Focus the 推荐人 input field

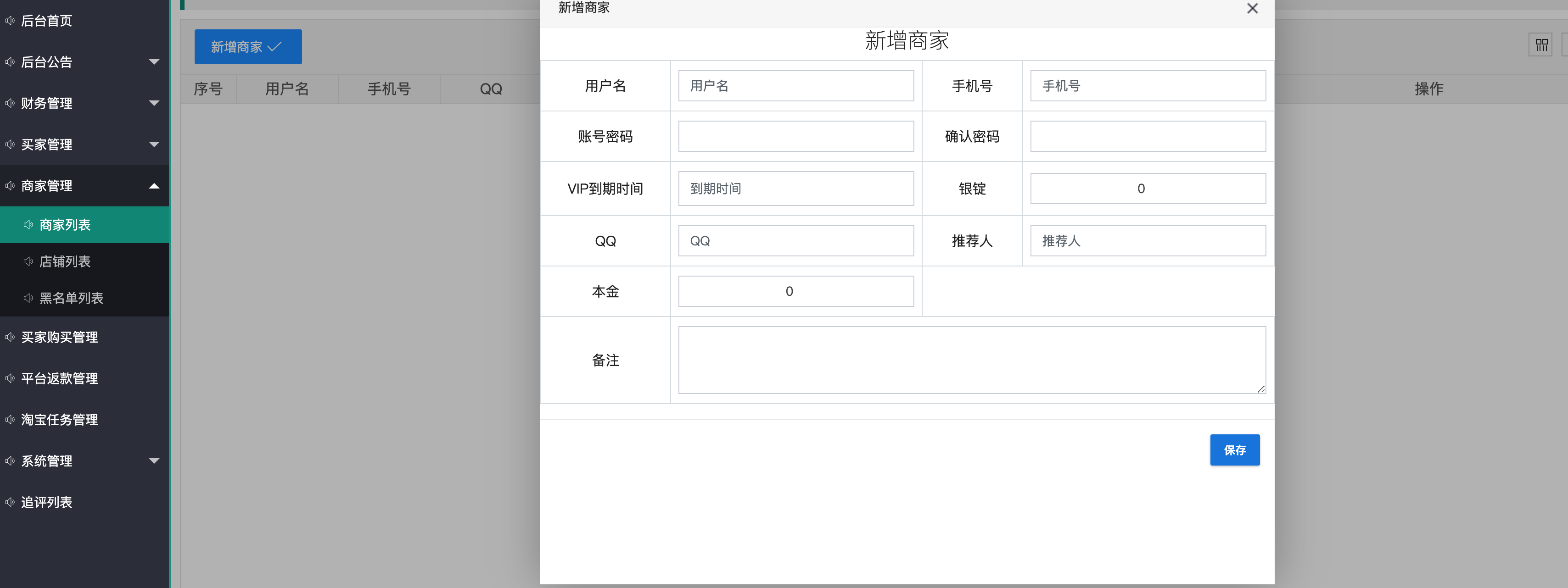(1148, 241)
